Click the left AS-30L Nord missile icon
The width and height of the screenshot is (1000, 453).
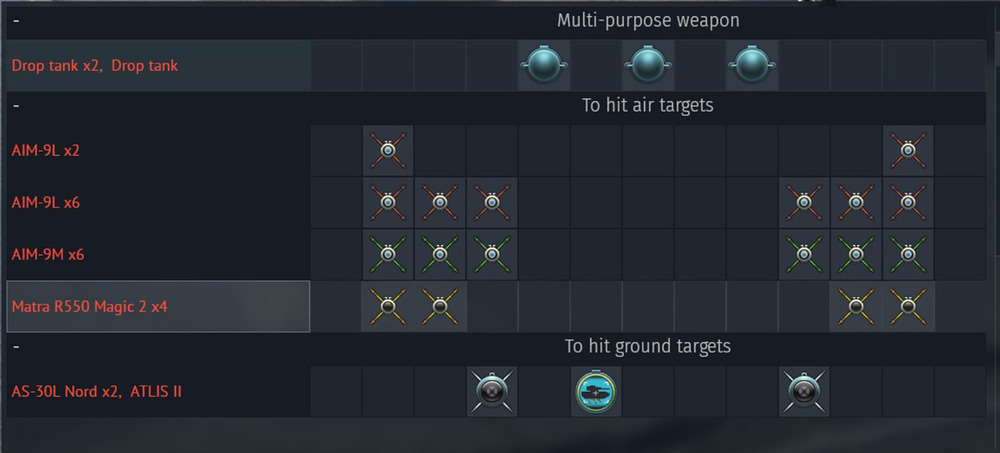coord(492,392)
